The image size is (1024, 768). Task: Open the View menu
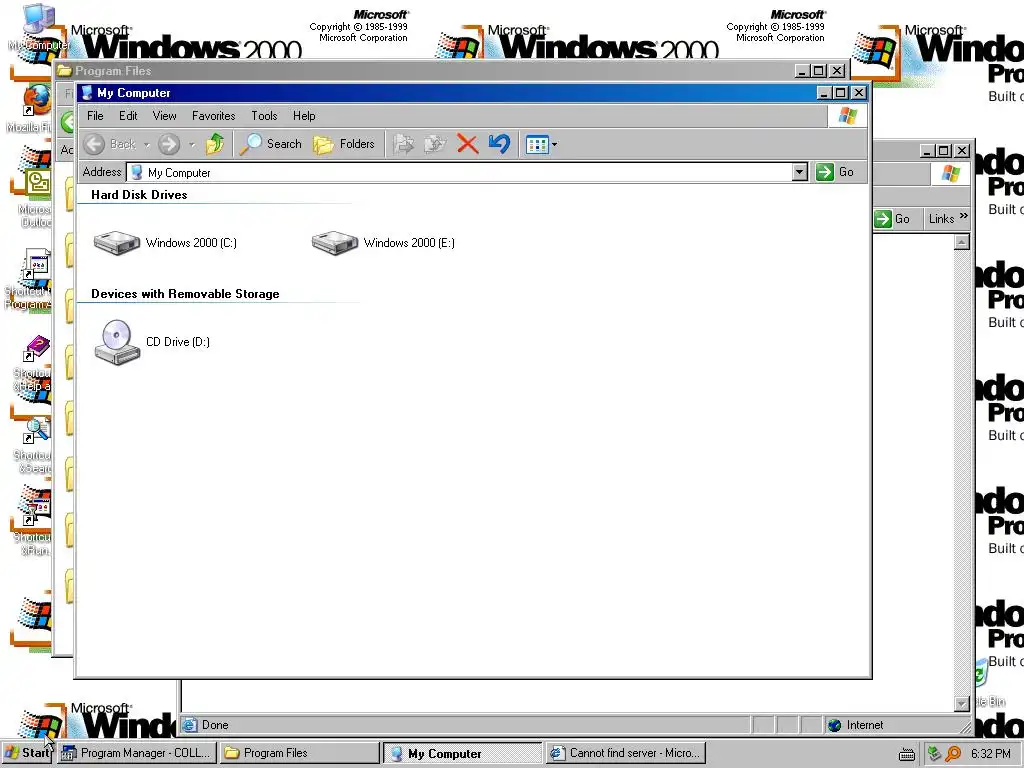click(165, 116)
